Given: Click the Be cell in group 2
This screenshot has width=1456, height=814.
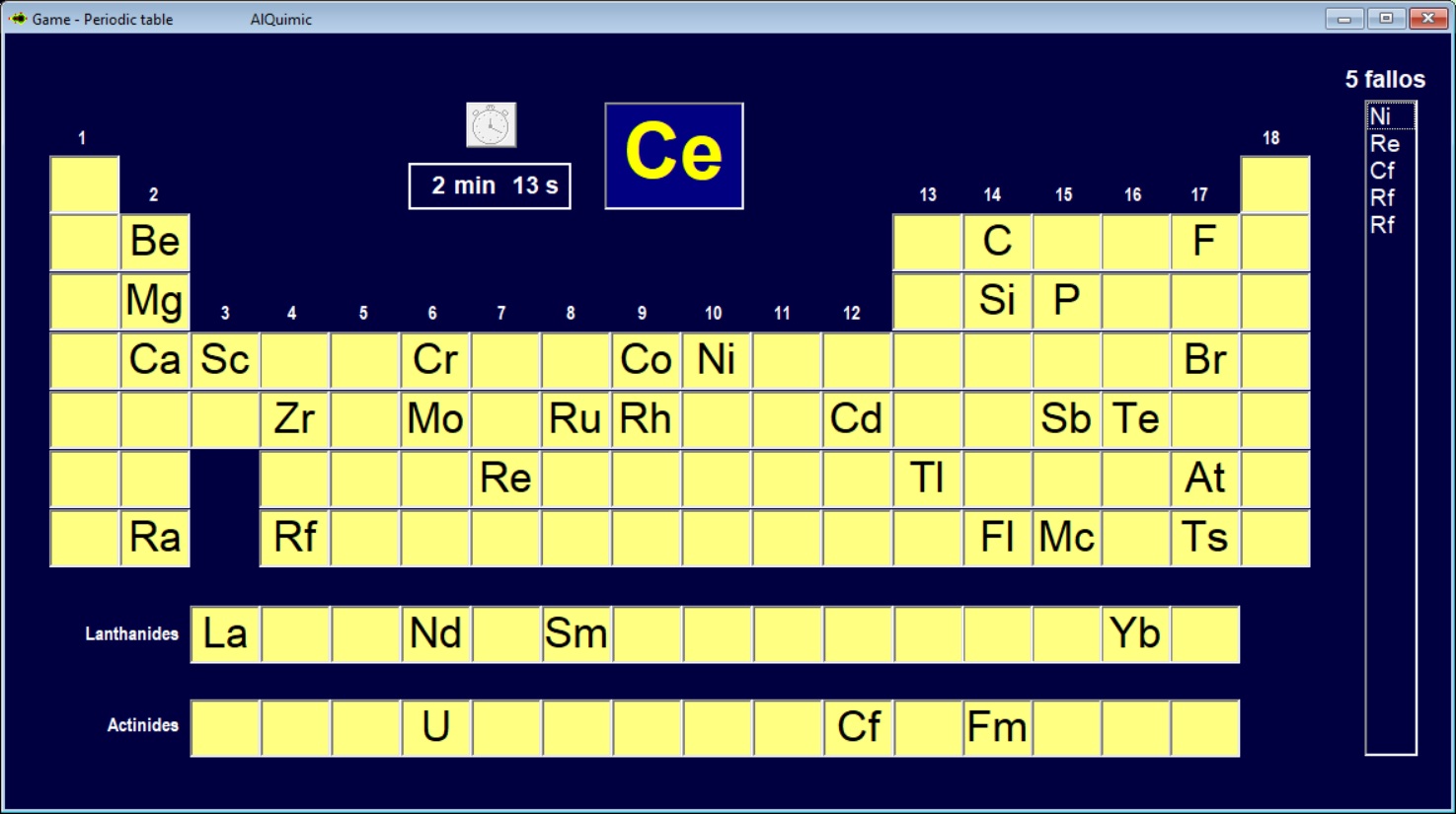Looking at the screenshot, I should pos(155,243).
